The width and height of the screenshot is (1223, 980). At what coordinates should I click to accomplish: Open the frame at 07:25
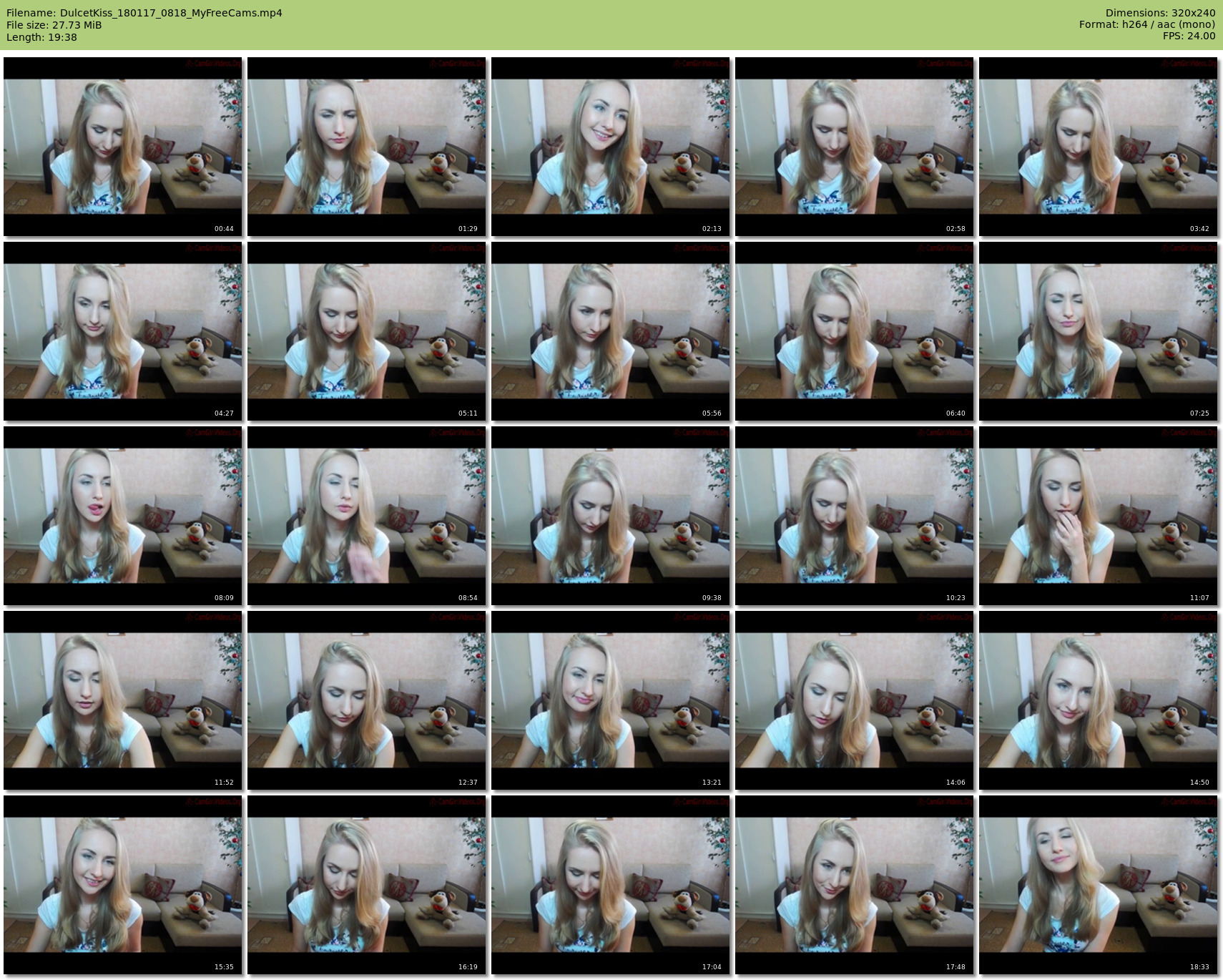(x=1099, y=331)
